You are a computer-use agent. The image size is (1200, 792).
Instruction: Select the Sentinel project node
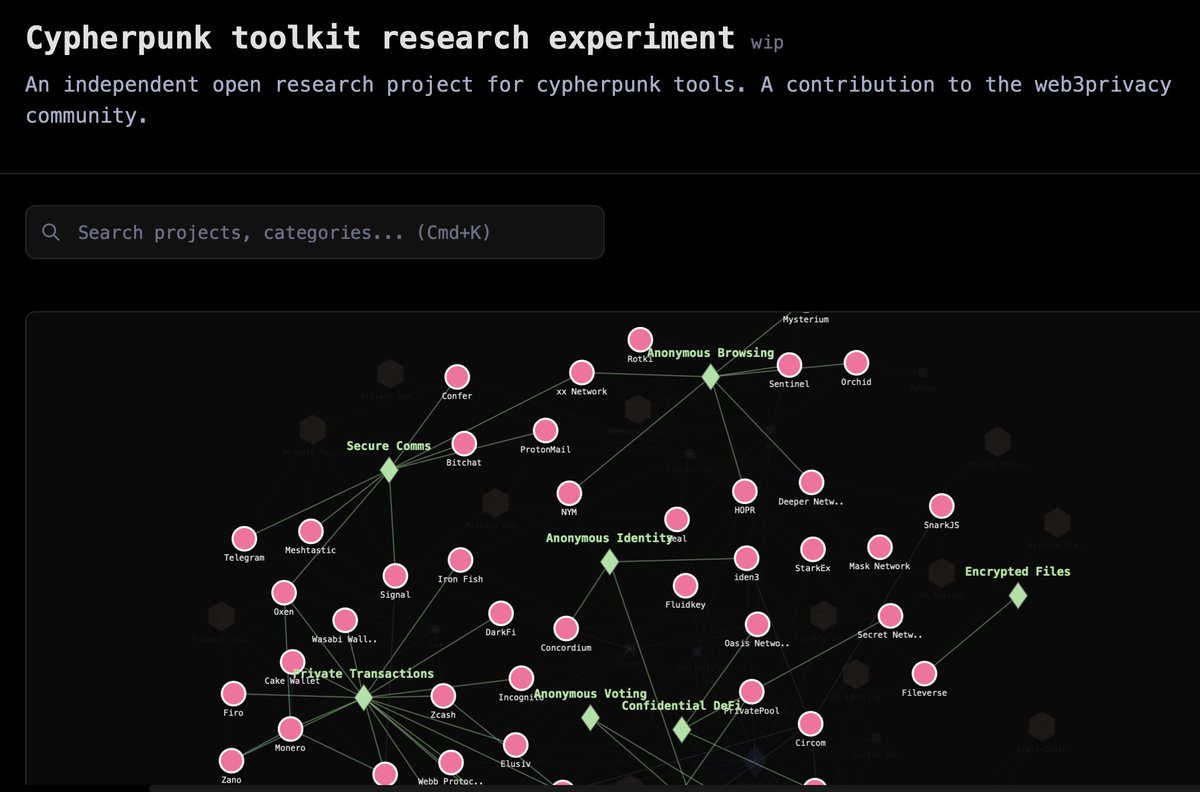point(789,365)
